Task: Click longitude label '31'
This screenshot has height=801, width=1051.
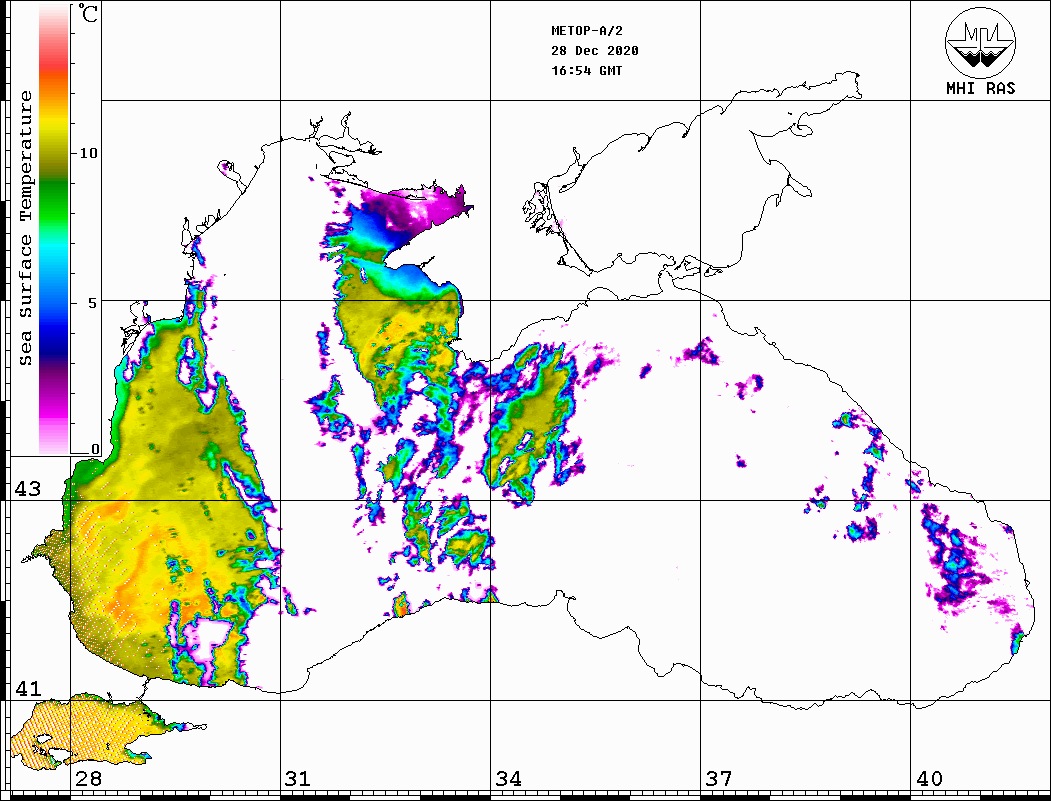Action: click(298, 778)
